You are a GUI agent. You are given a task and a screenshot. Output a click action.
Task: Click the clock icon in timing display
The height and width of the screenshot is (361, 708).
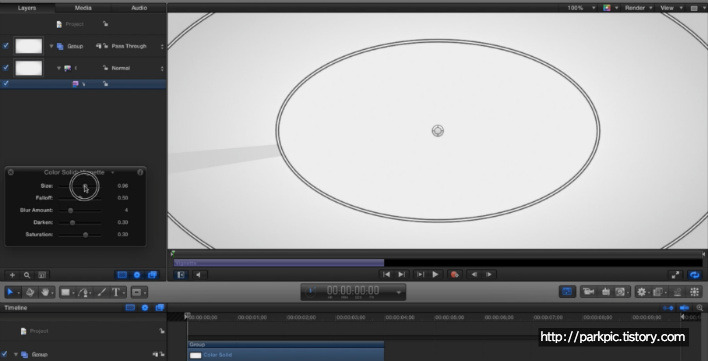311,292
